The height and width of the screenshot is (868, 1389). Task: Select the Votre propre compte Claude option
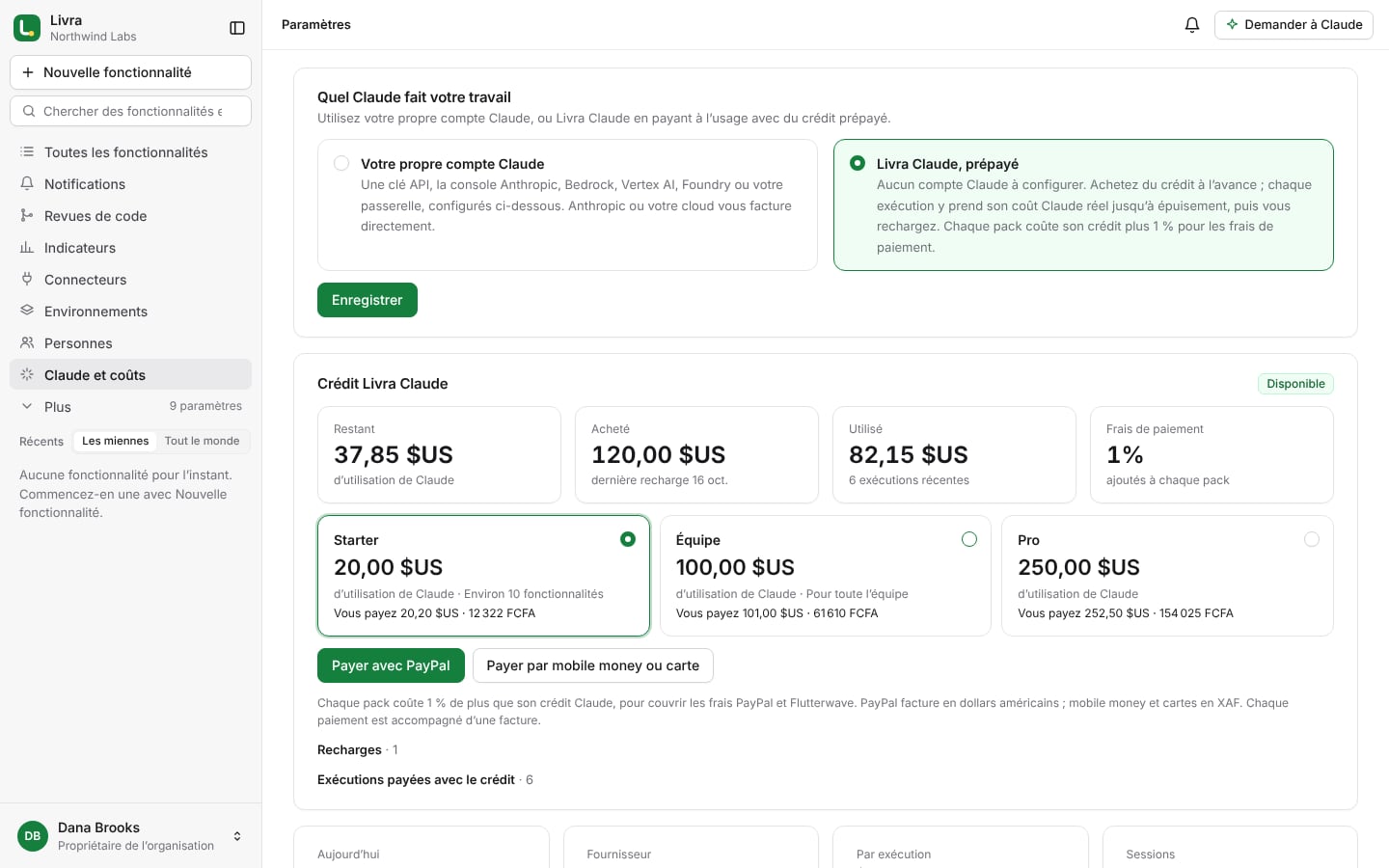click(567, 204)
